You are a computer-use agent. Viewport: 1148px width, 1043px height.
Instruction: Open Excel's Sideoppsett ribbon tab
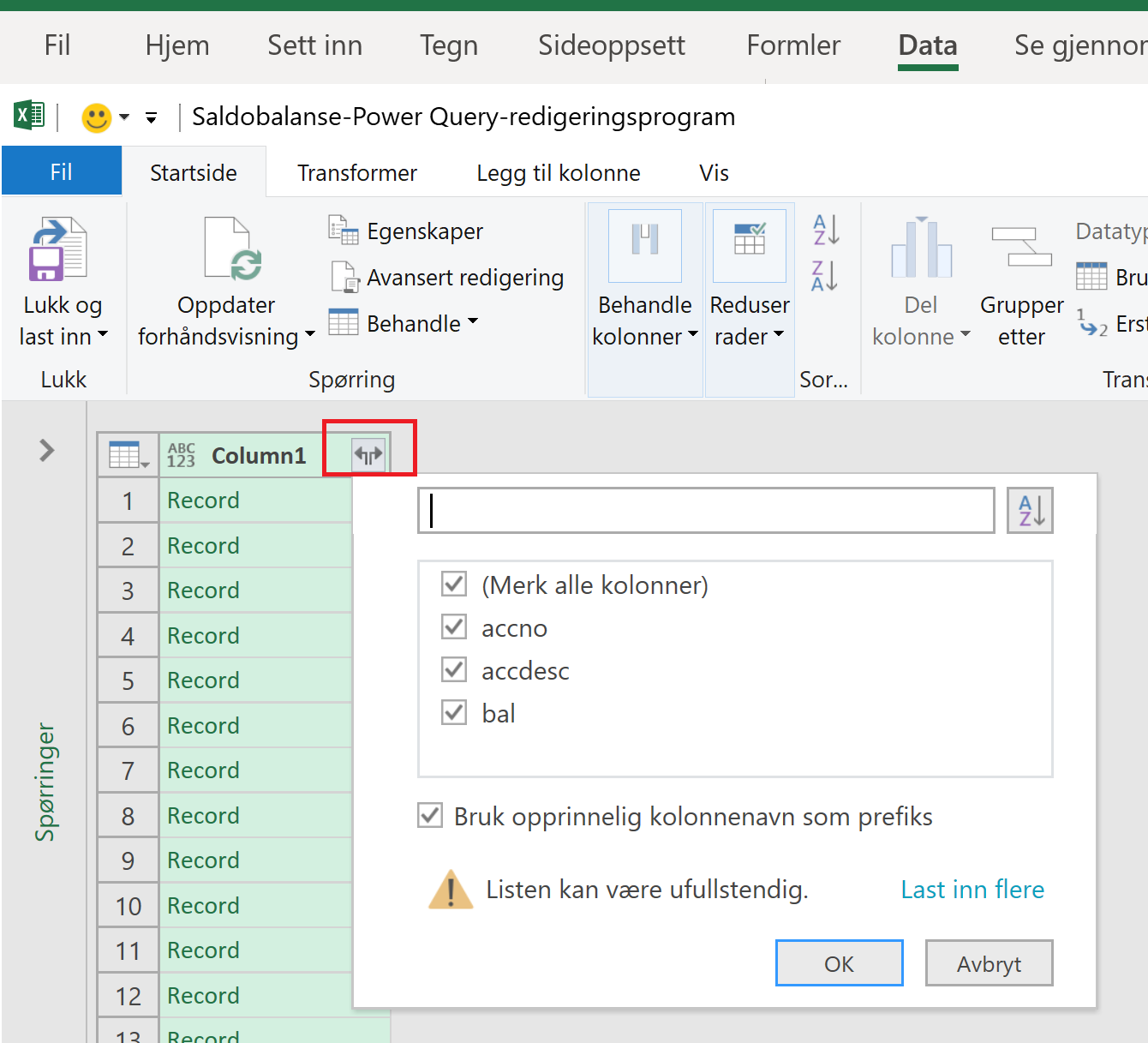pyautogui.click(x=612, y=45)
